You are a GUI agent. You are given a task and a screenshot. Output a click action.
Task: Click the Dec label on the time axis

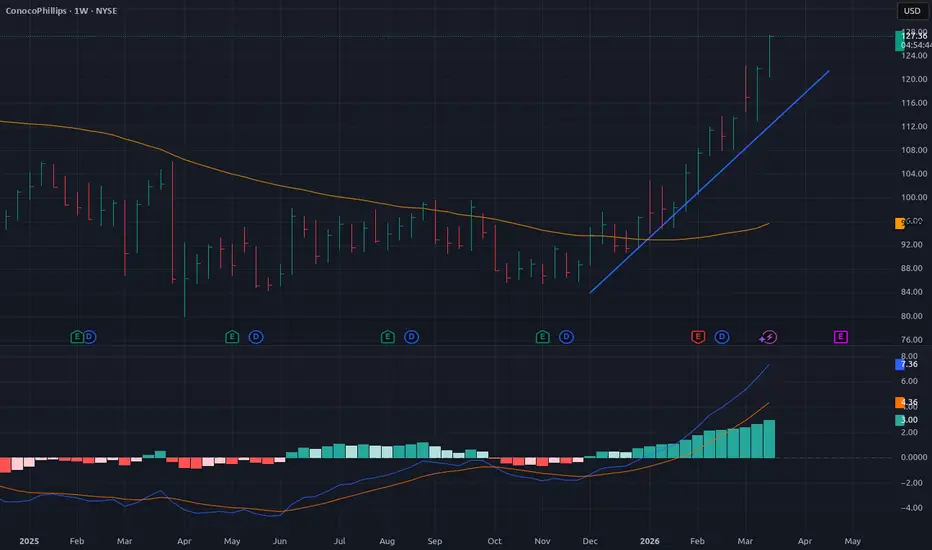coord(590,541)
